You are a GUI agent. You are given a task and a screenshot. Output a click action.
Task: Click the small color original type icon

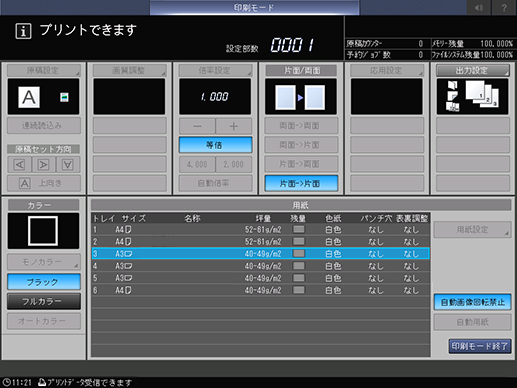pyautogui.click(x=64, y=97)
